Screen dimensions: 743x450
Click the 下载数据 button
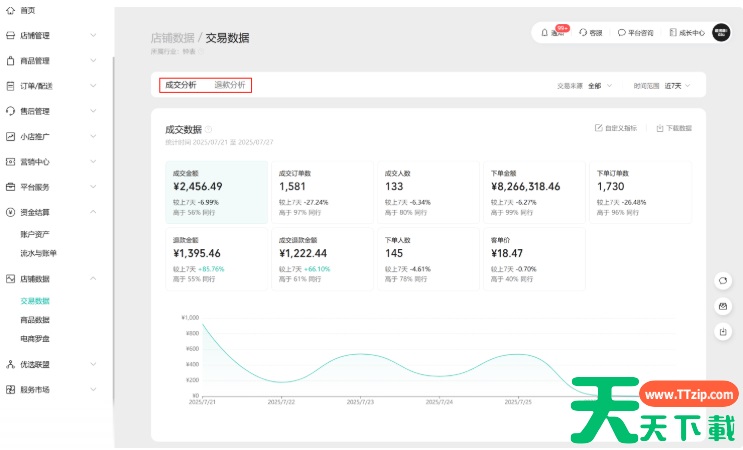(x=673, y=128)
